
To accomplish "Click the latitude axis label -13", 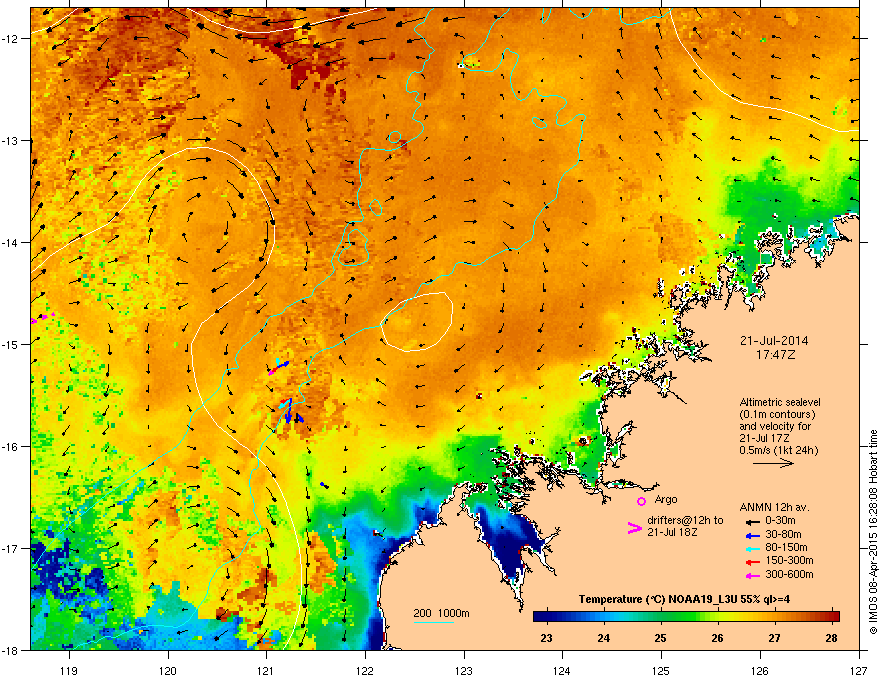I will [x=10, y=140].
